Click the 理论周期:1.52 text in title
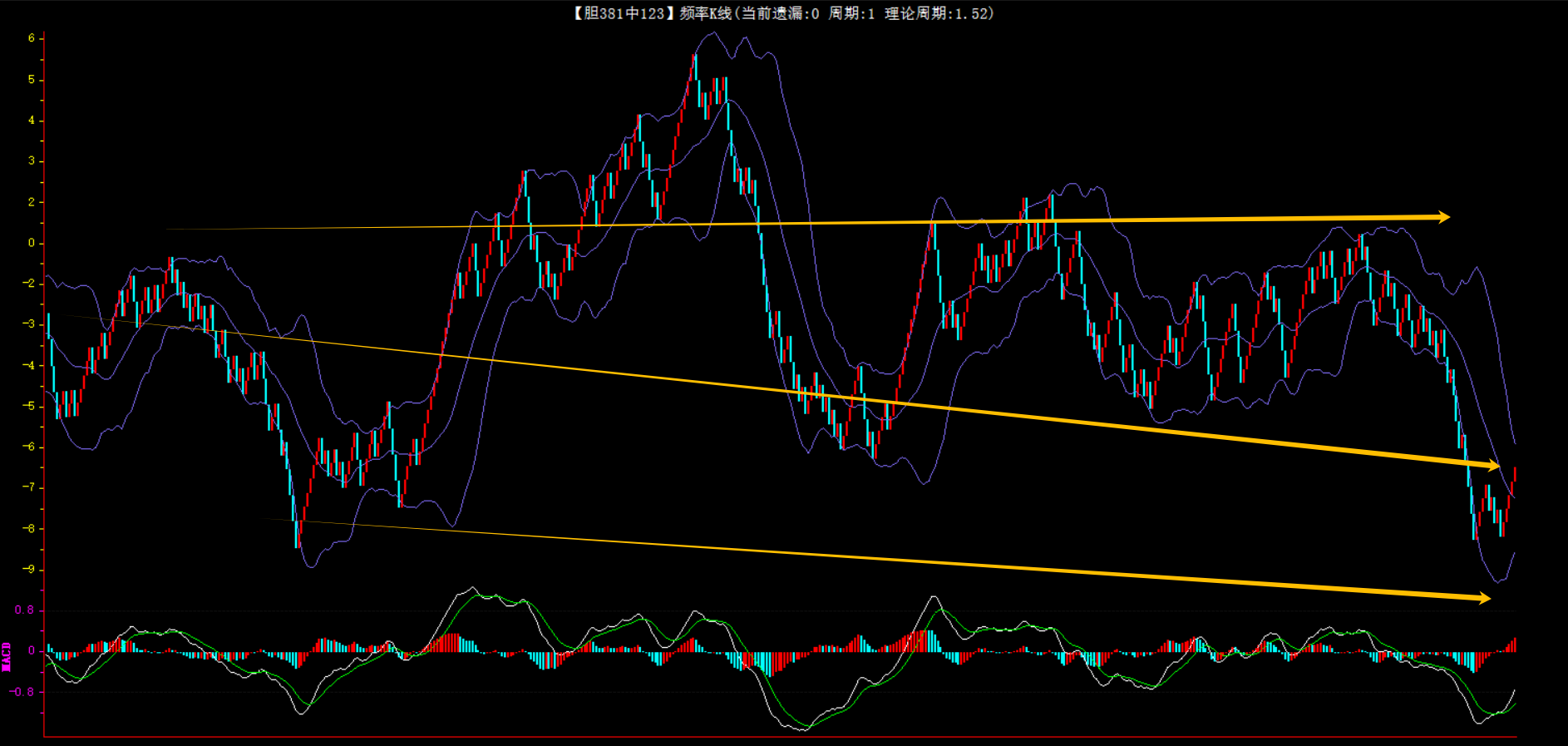Viewport: 1568px width, 746px height. 938,13
